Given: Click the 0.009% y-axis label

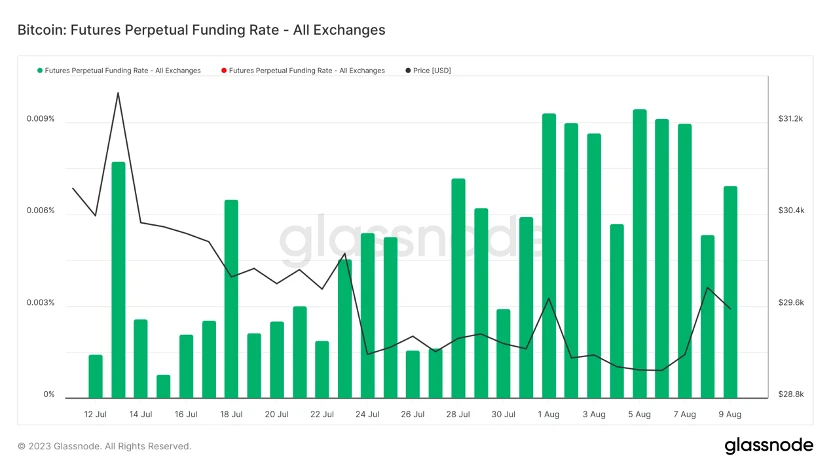Looking at the screenshot, I should (41, 120).
